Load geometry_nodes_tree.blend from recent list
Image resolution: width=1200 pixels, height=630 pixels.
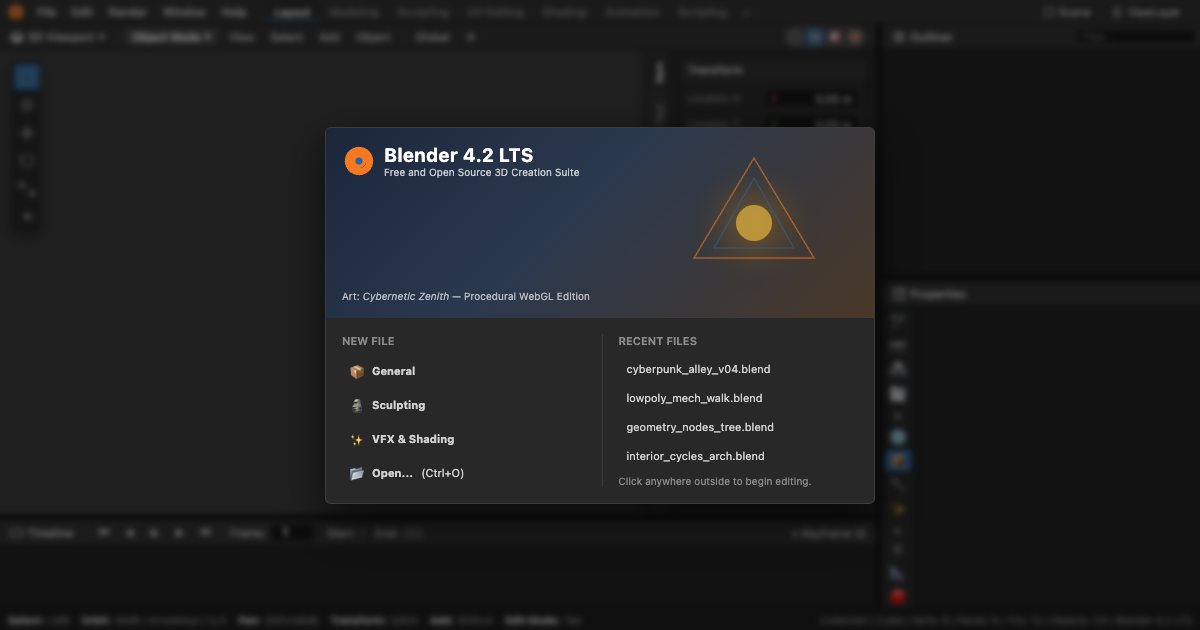tap(738, 427)
